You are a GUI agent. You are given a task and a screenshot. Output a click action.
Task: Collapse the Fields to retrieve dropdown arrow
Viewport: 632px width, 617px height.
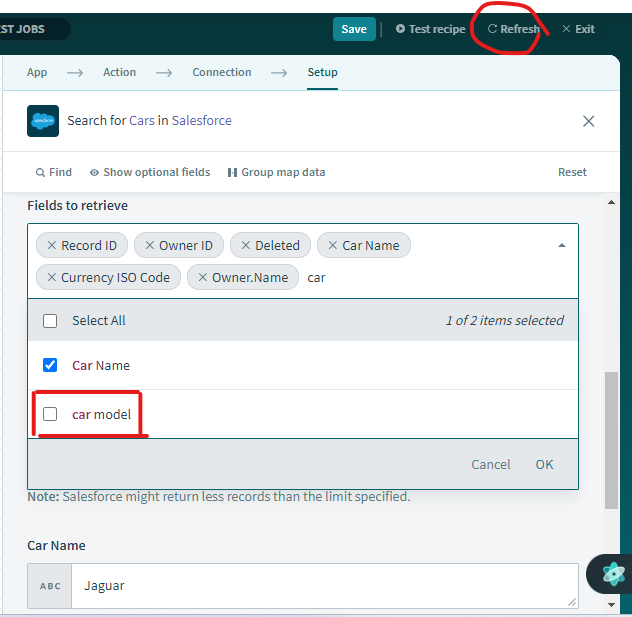pyautogui.click(x=561, y=245)
